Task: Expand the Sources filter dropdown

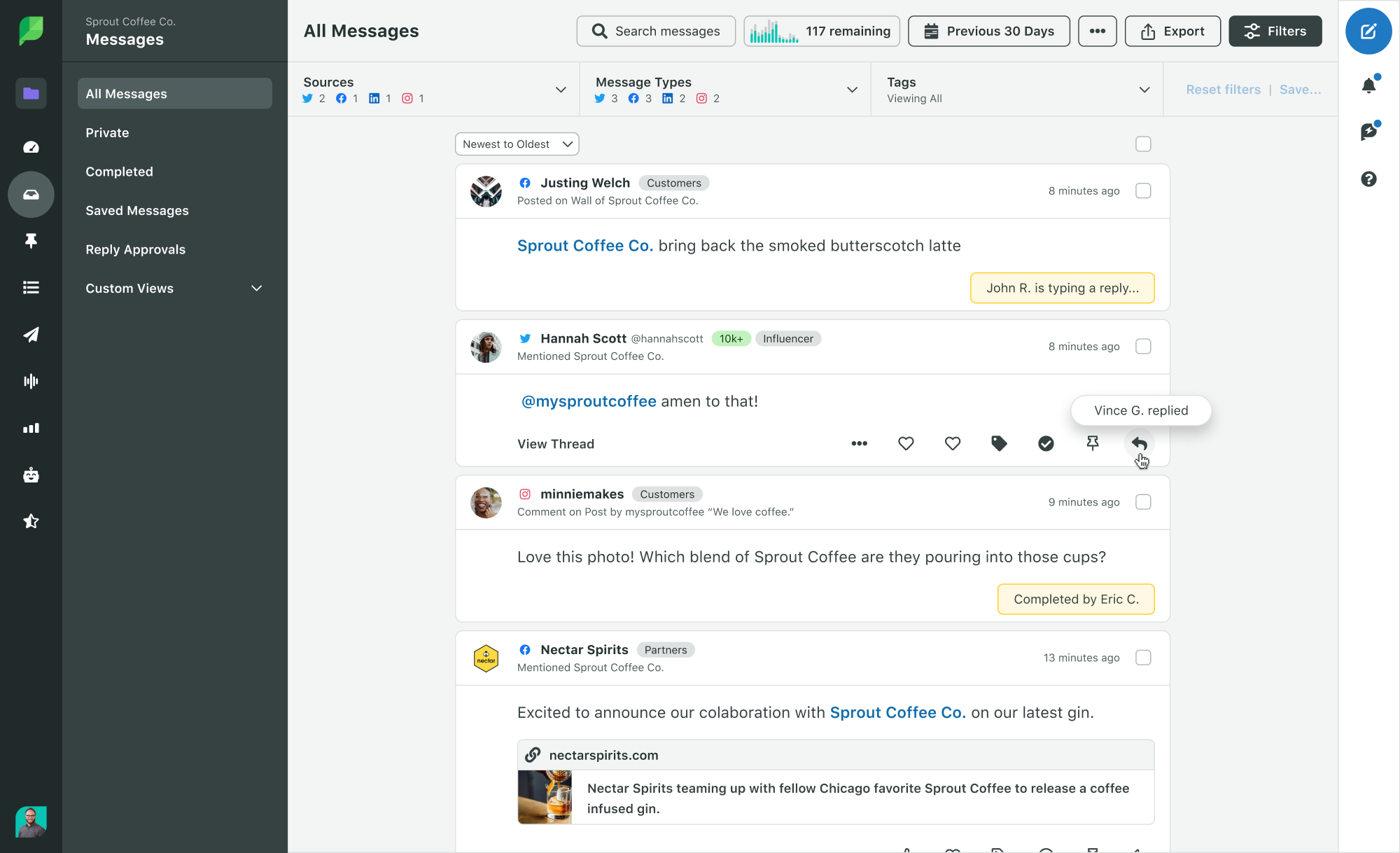Action: tap(562, 89)
